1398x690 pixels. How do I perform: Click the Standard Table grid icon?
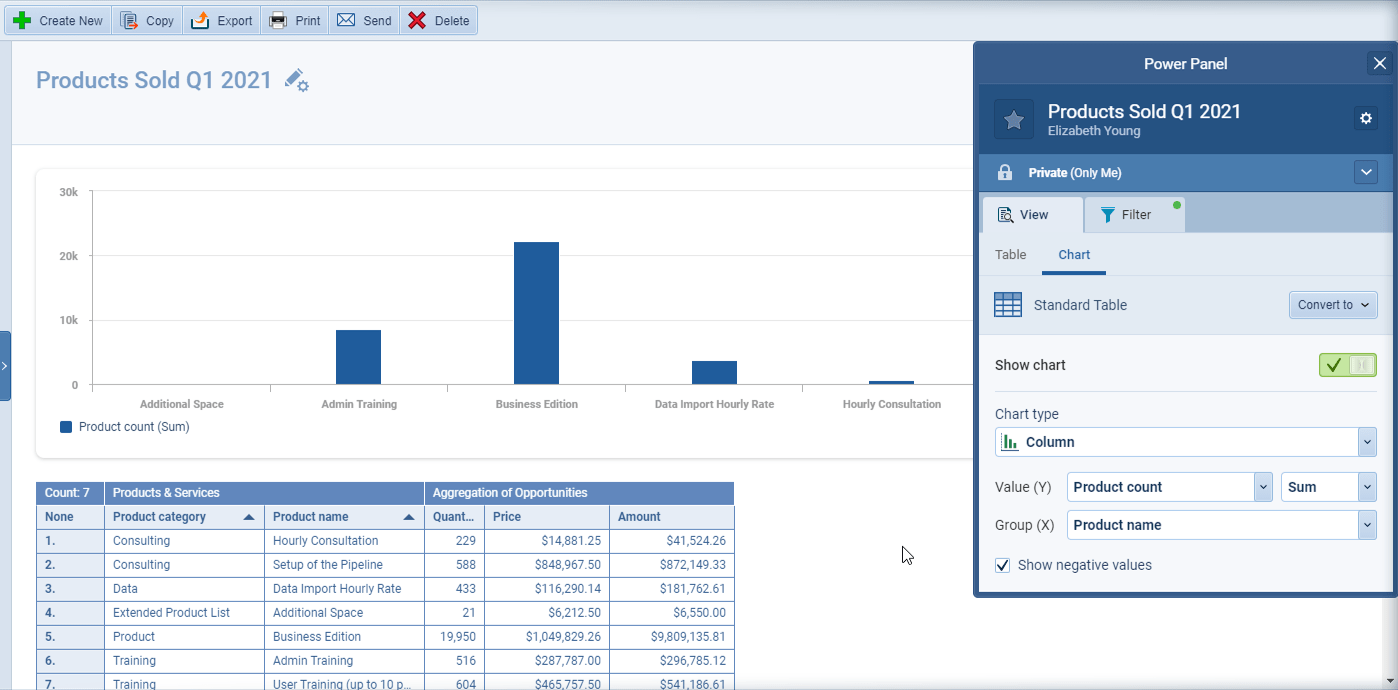[x=1009, y=305]
